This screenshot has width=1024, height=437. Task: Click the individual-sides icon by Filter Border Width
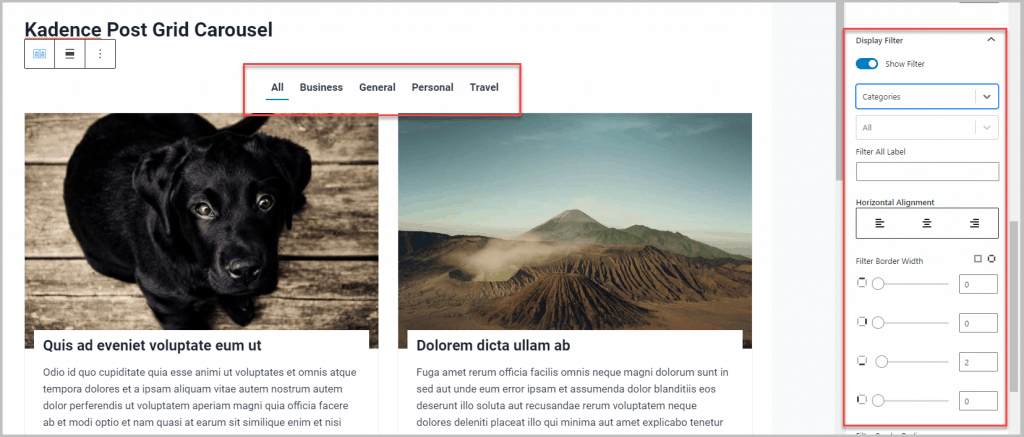coord(991,259)
